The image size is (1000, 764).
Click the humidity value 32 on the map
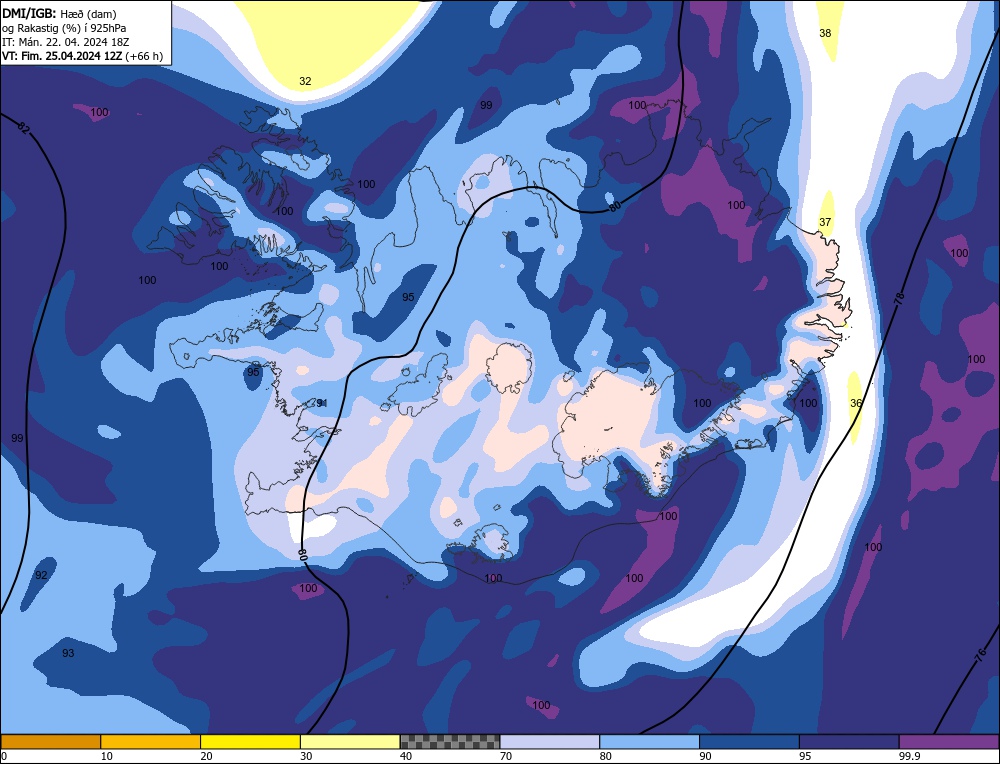[x=305, y=81]
